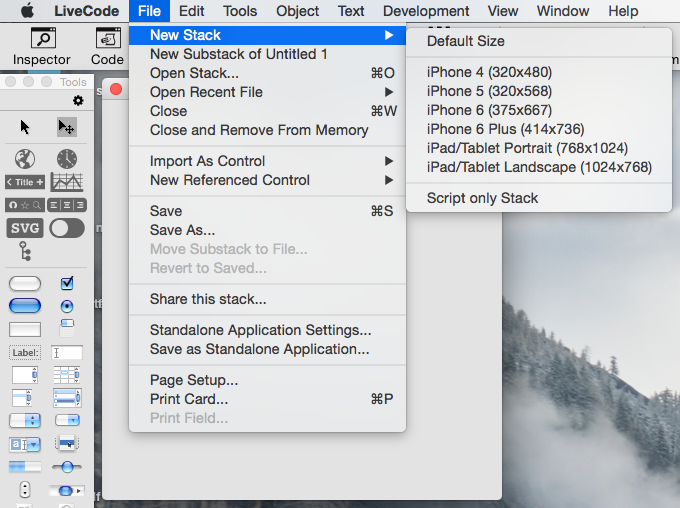Select the Edit (pointer) tool

[x=67, y=127]
